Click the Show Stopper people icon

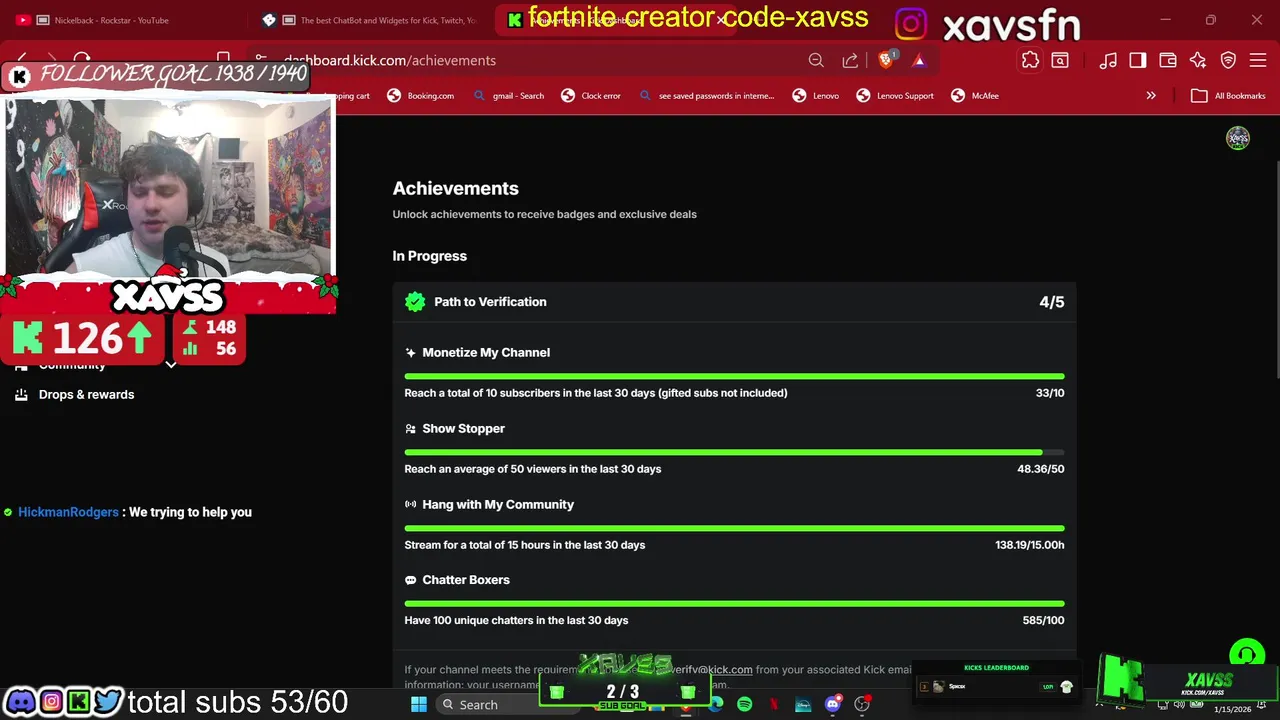410,429
